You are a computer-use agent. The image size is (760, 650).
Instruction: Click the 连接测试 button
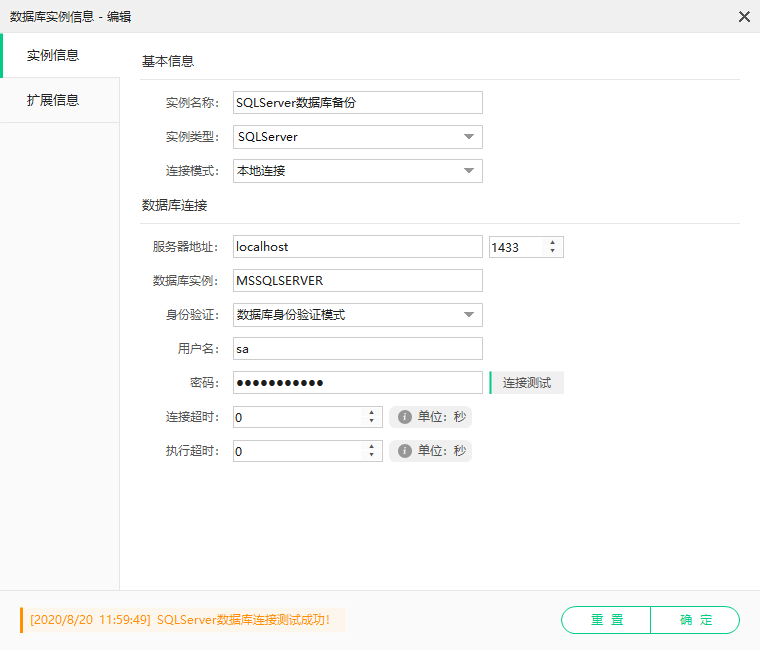[x=526, y=382]
